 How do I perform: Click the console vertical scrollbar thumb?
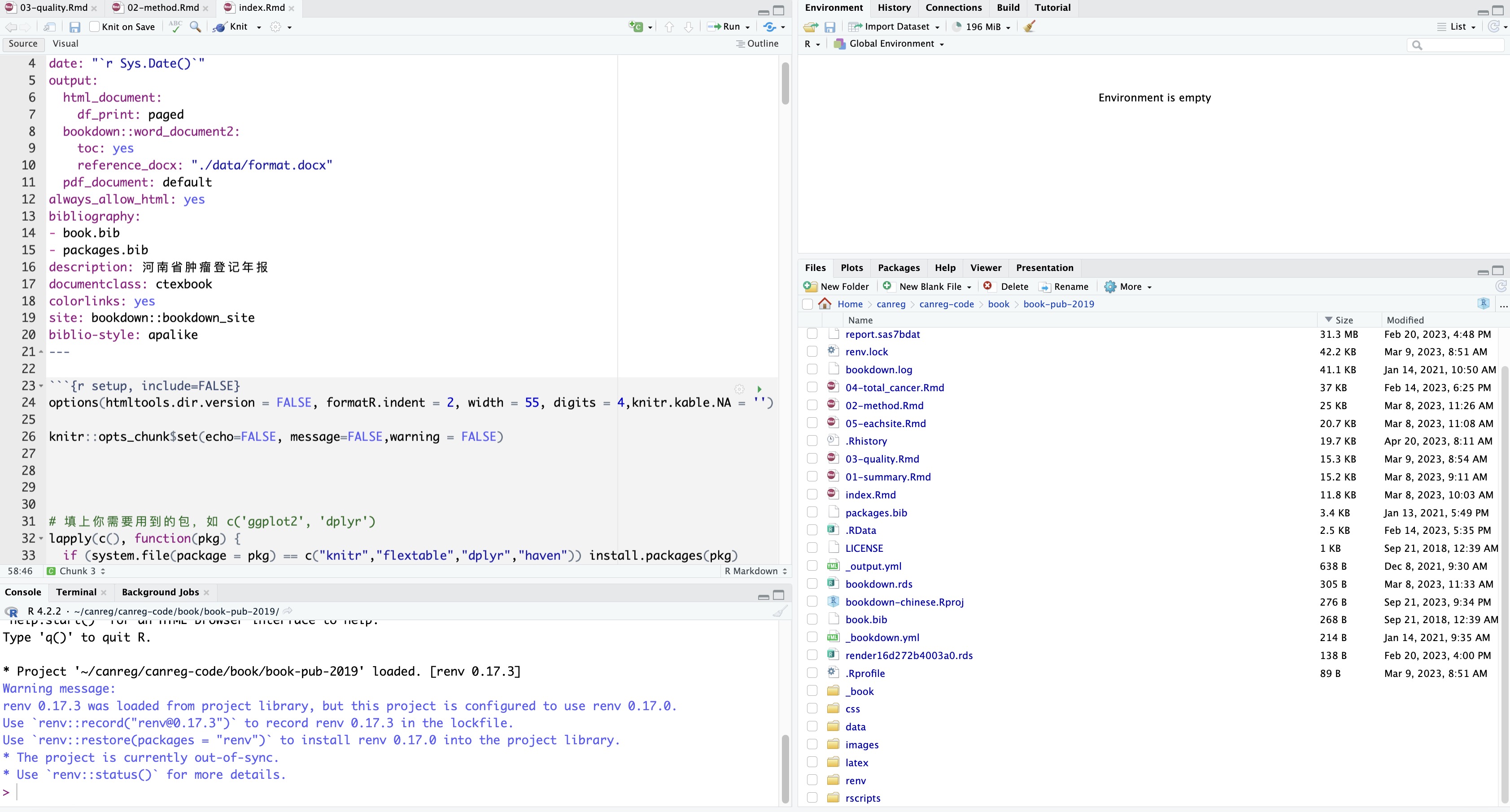pyautogui.click(x=785, y=768)
